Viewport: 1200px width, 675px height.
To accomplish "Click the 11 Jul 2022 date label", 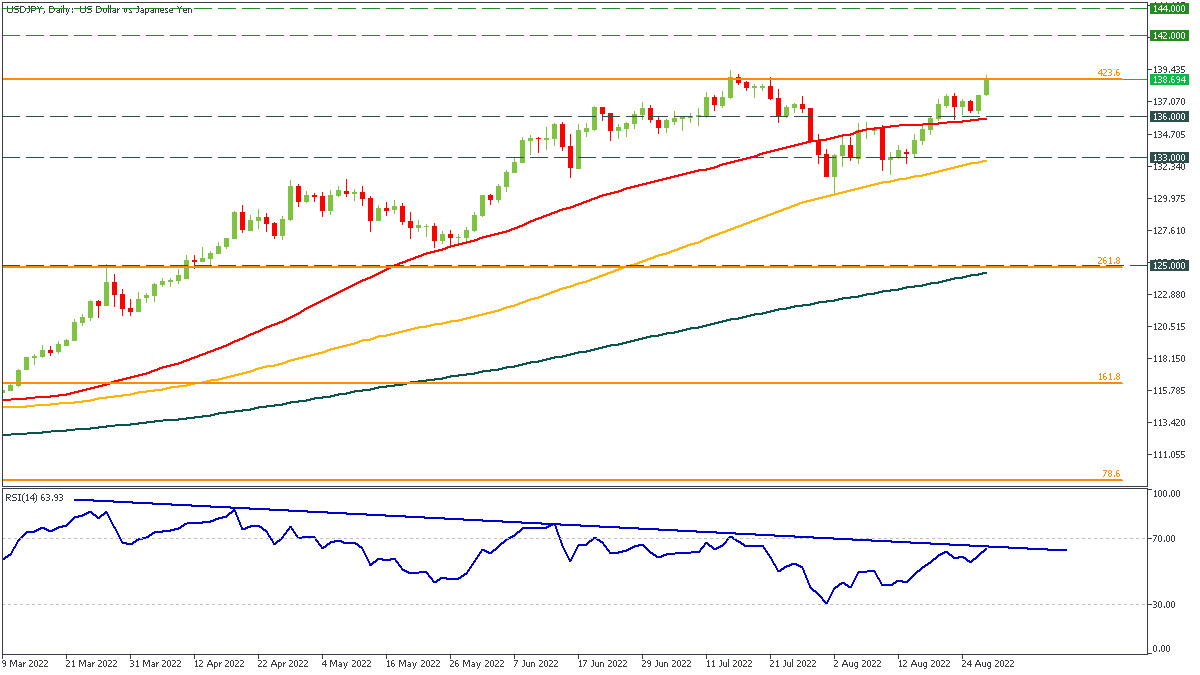I will (x=730, y=663).
